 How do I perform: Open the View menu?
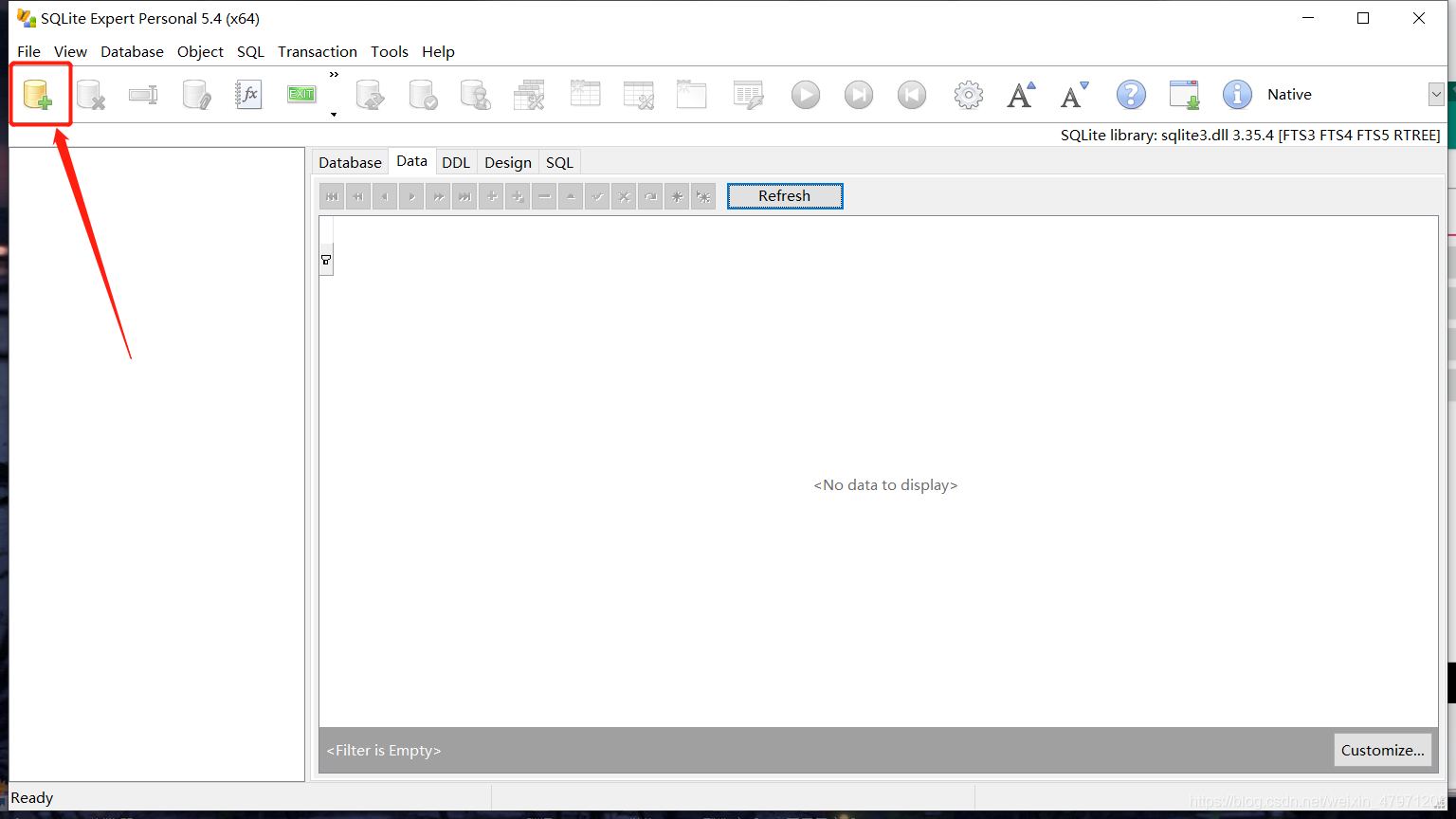click(70, 51)
